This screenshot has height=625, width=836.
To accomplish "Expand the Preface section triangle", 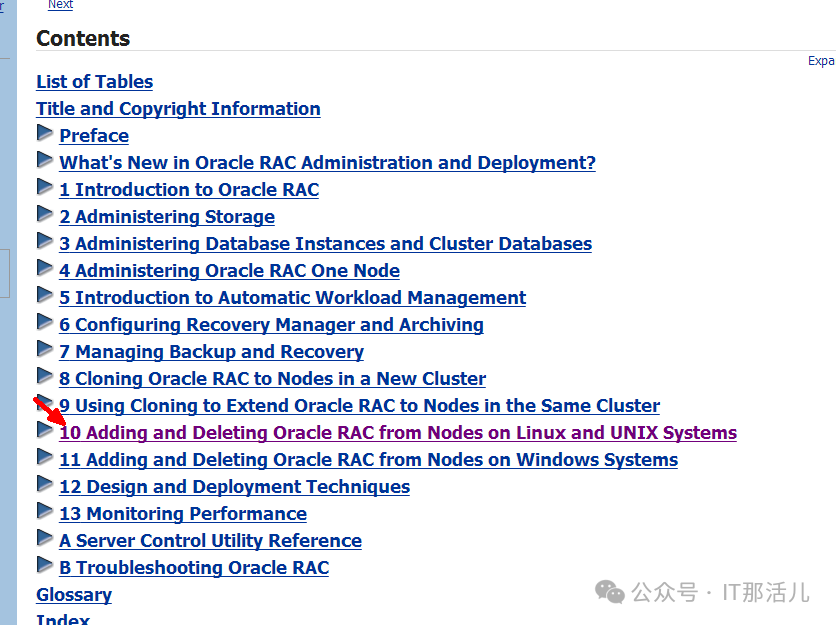I will (45, 133).
